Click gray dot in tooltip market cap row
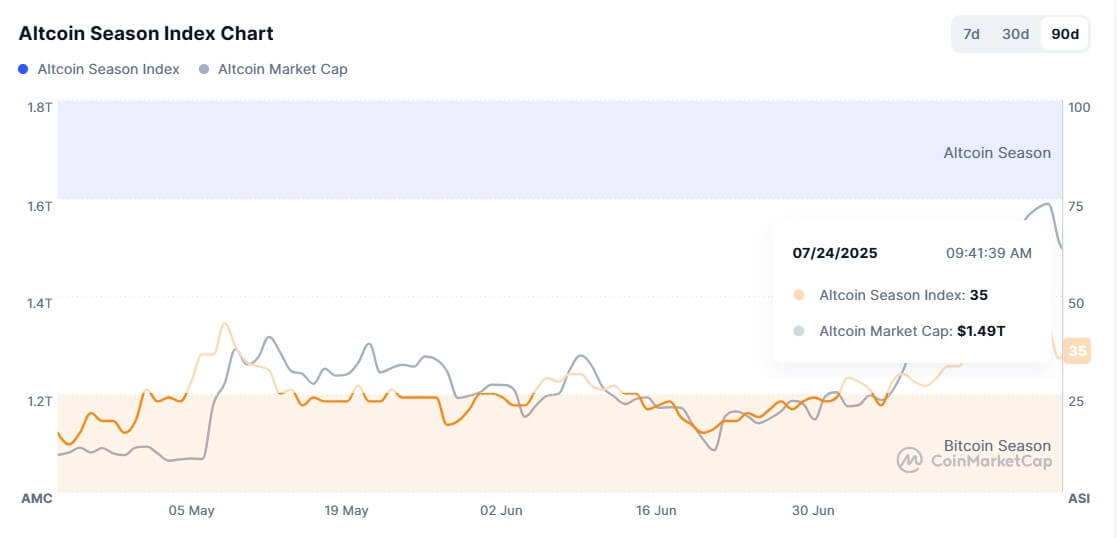The height and width of the screenshot is (538, 1117). 798,330
